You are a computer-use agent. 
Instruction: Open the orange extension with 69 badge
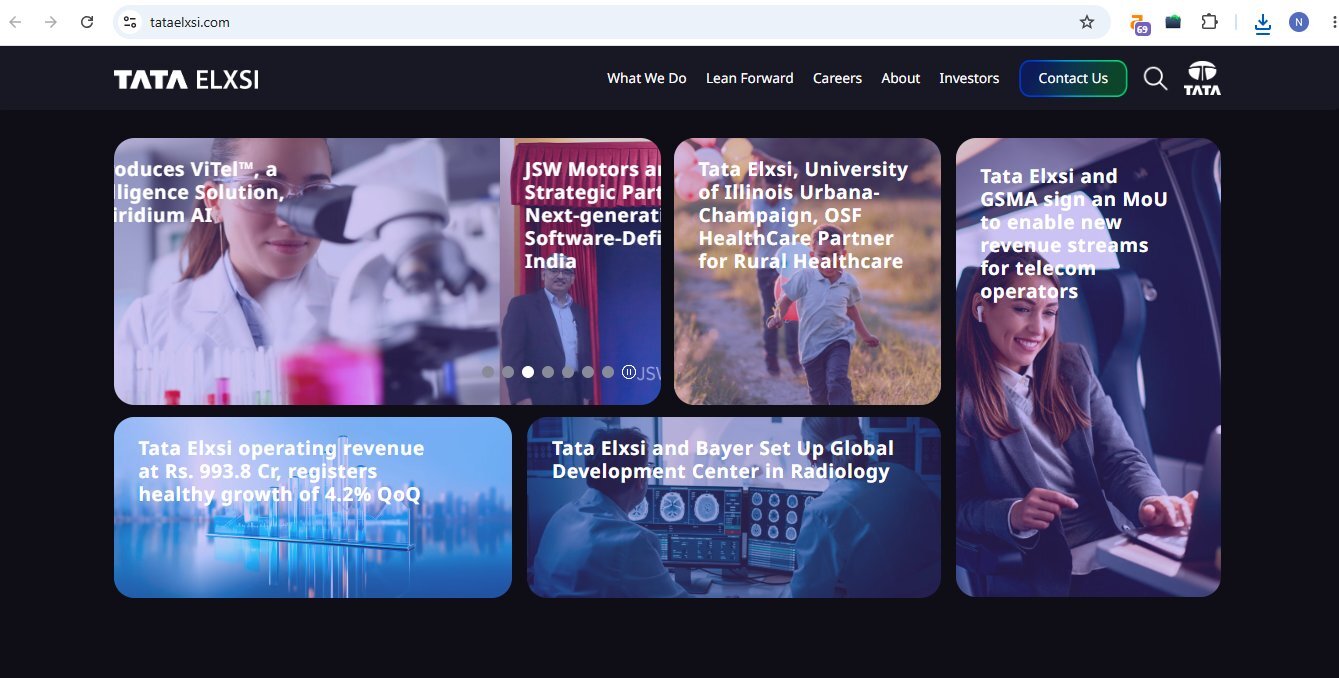(1139, 23)
